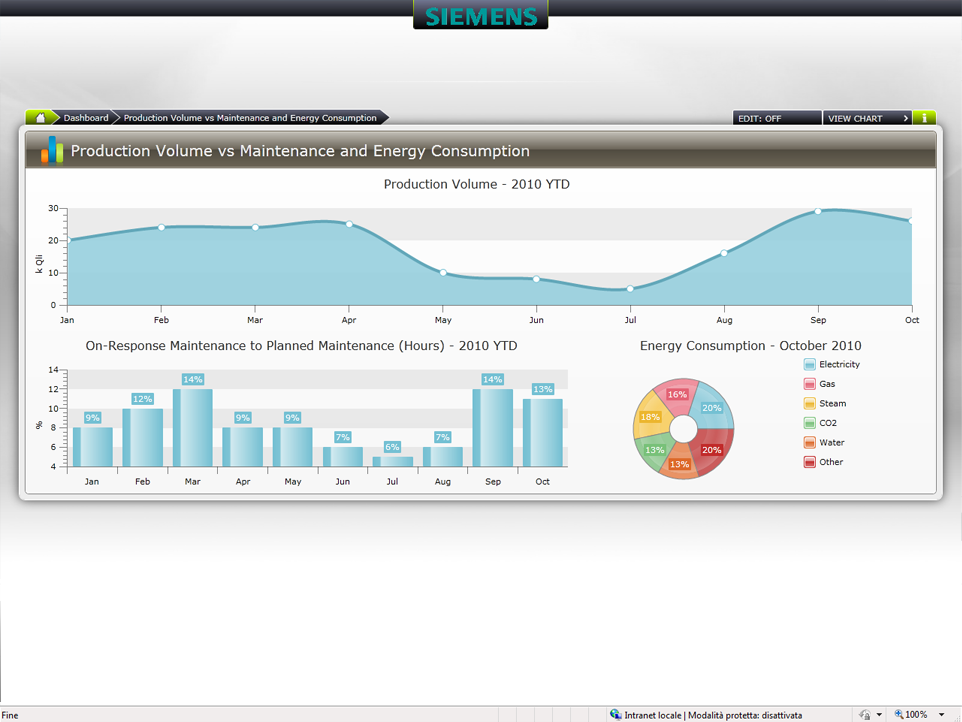Select Dashboard in the breadcrumb navigation
This screenshot has height=722, width=962.
point(86,117)
